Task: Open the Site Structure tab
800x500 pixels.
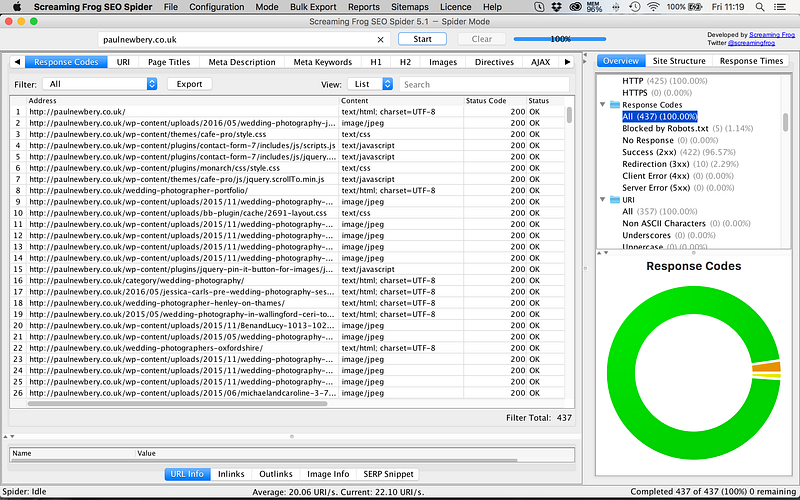Action: pos(679,61)
